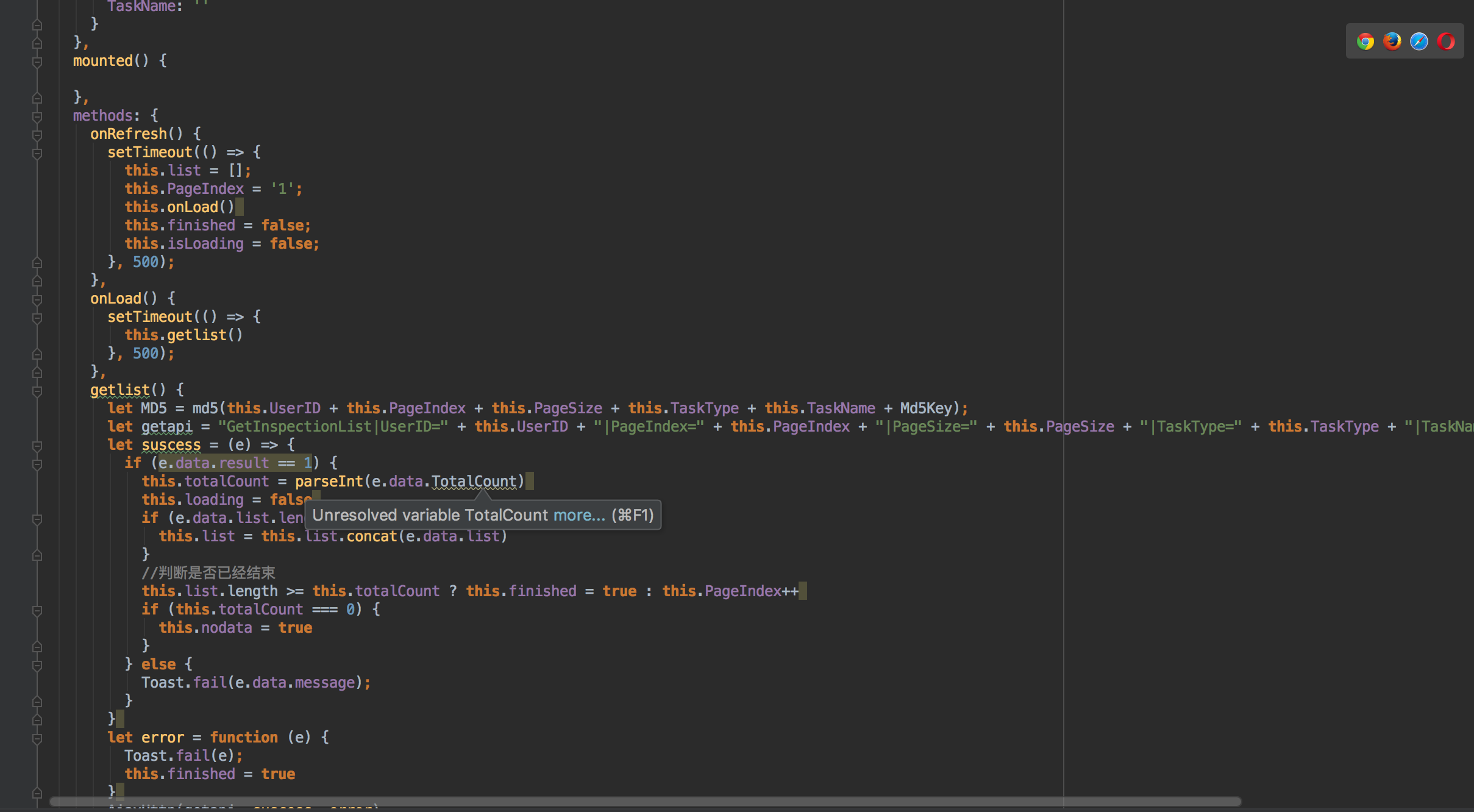Screen dimensions: 1474x812
Task: Click the underlined TotalCount variable
Action: click(474, 481)
